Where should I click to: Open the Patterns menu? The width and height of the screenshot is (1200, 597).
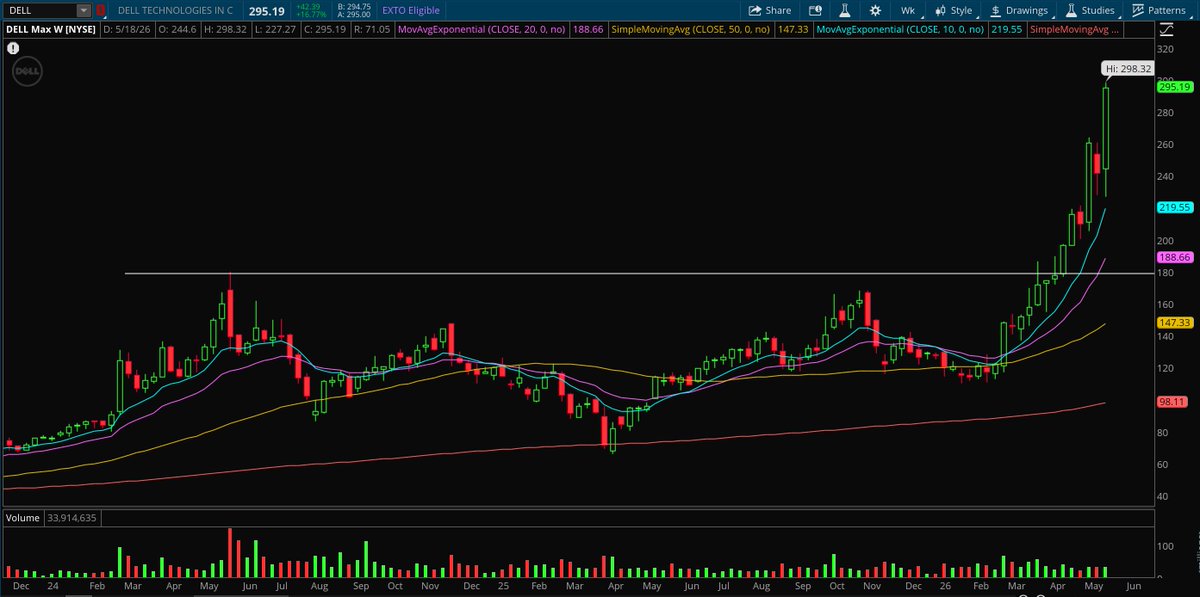coord(1159,10)
